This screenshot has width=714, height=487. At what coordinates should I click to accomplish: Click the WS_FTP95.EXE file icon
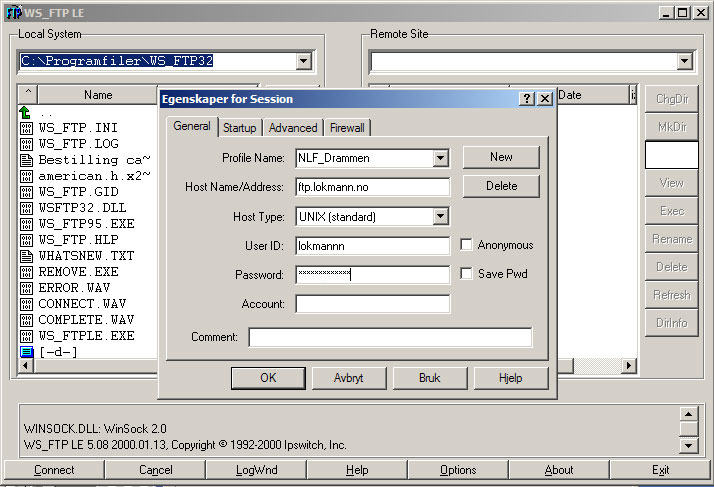coord(27,224)
